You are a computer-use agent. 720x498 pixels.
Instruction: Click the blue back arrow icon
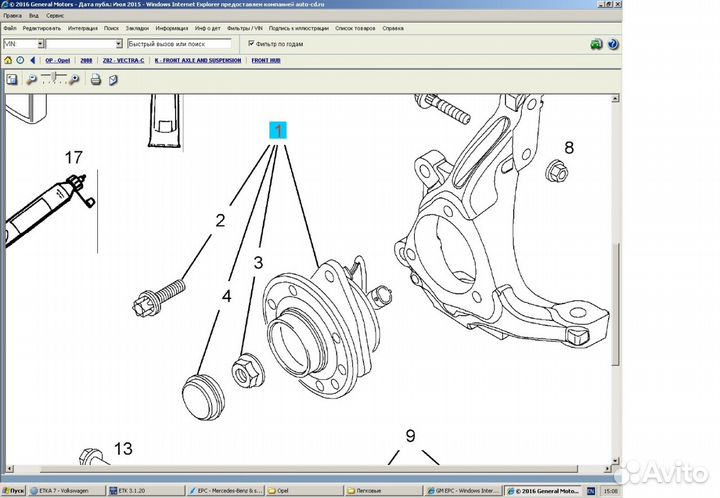tap(33, 60)
